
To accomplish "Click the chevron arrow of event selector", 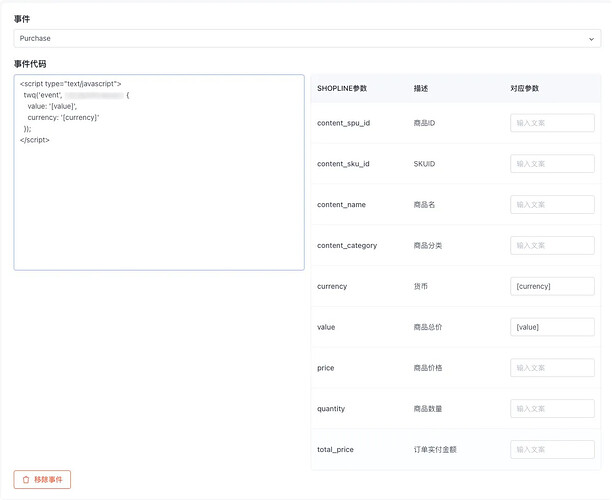I will click(x=591, y=38).
